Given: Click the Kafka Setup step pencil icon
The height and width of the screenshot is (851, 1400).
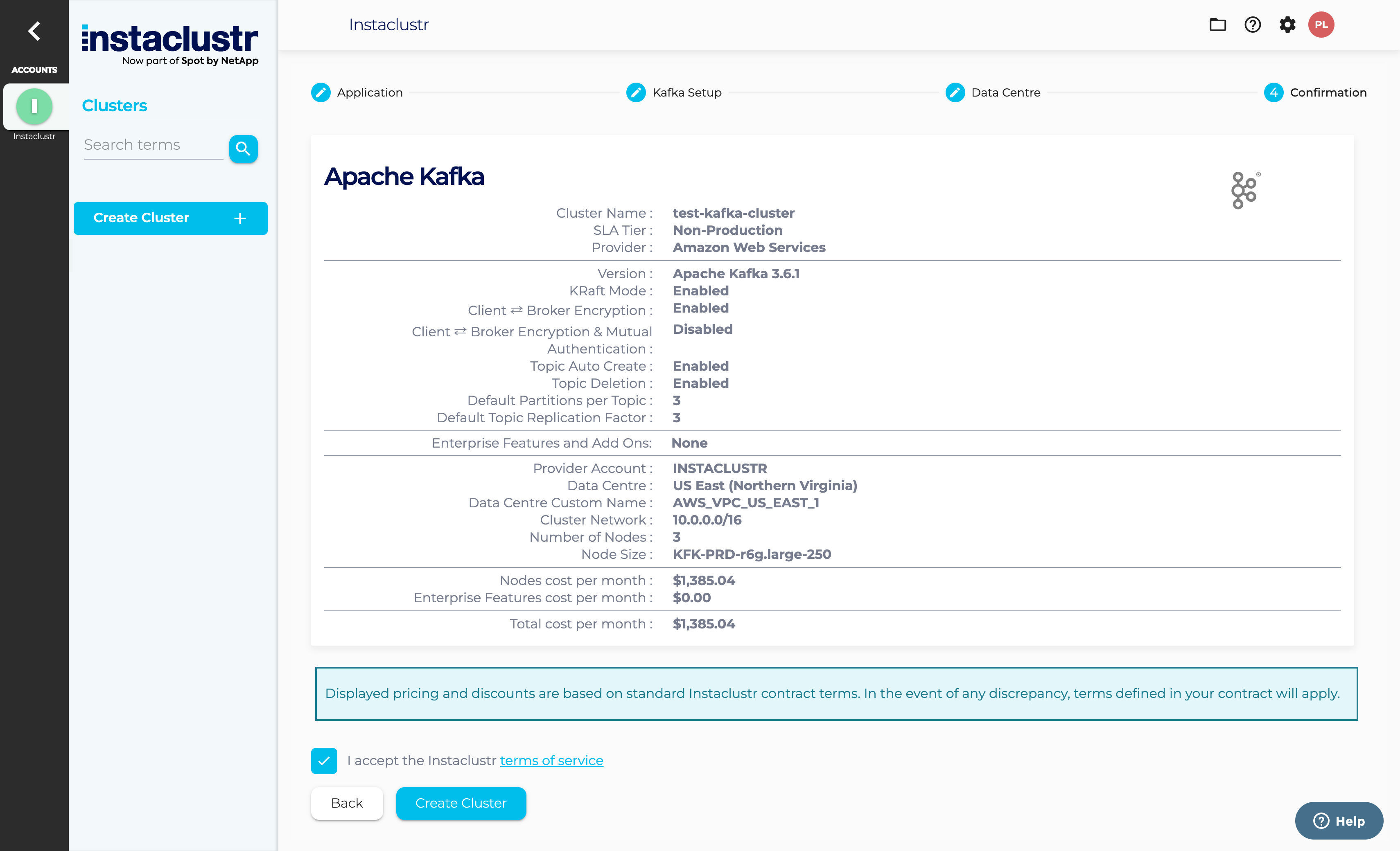Looking at the screenshot, I should coord(636,92).
